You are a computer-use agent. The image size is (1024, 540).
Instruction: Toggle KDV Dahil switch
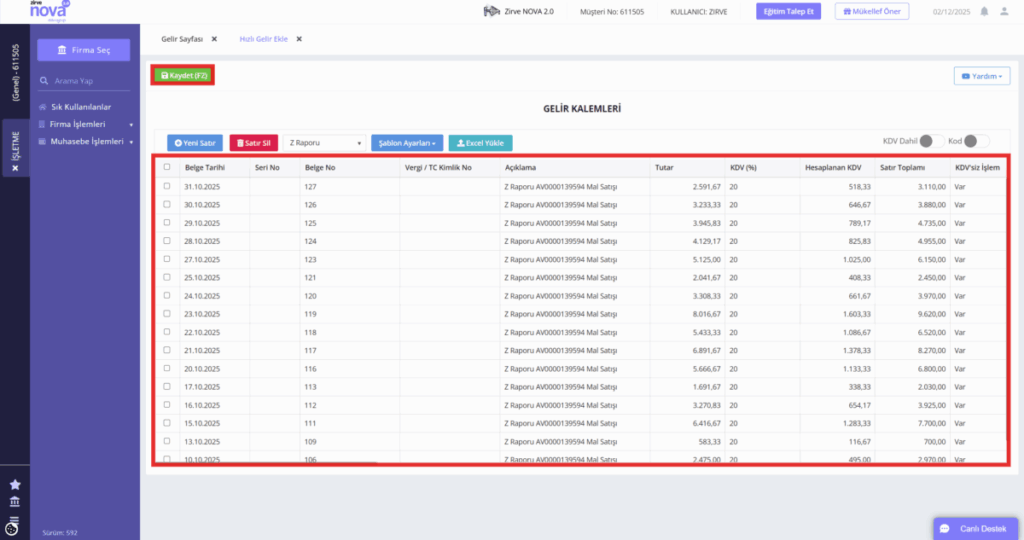pyautogui.click(x=931, y=141)
